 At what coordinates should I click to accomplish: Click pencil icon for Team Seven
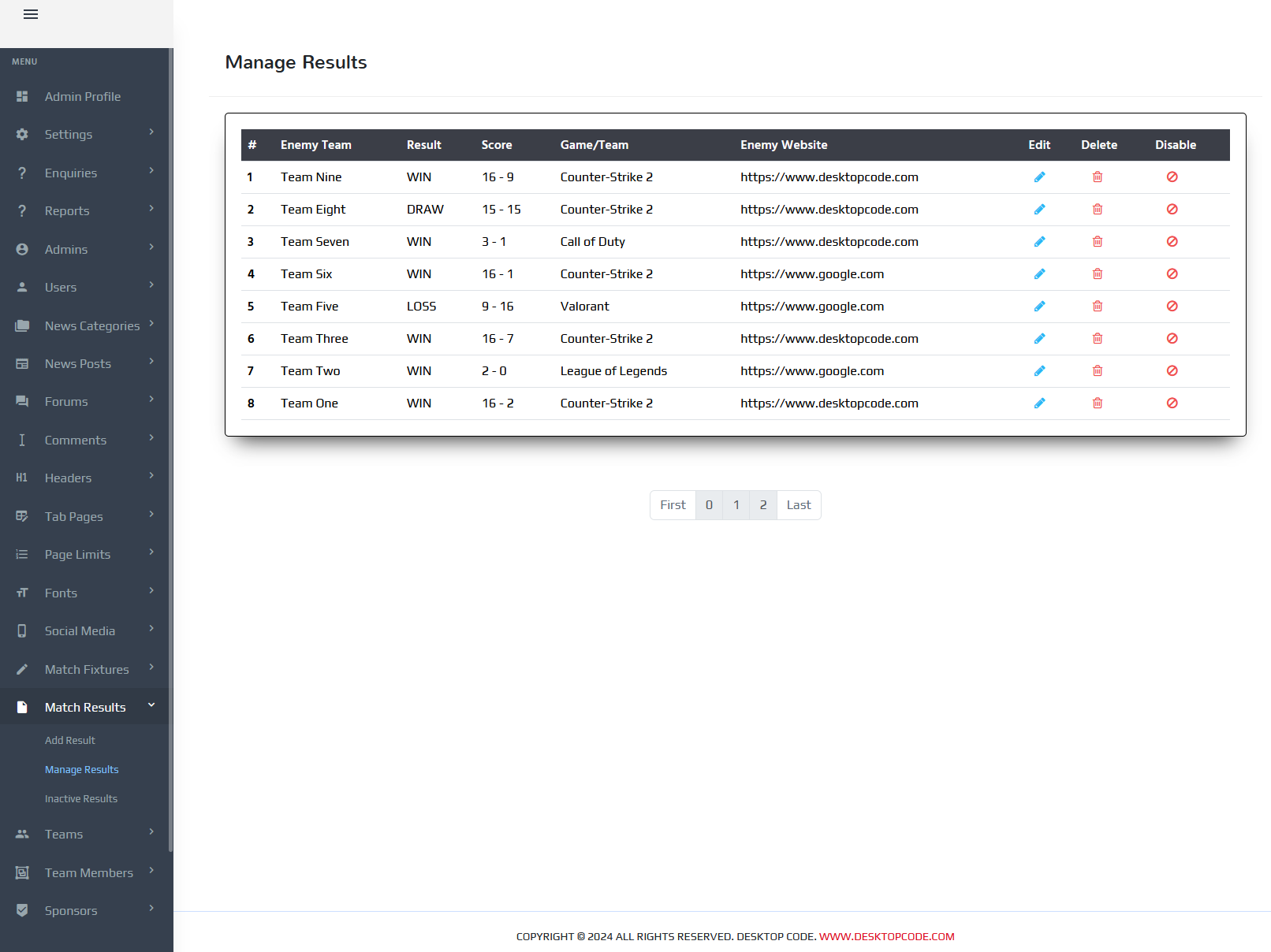[1039, 242]
